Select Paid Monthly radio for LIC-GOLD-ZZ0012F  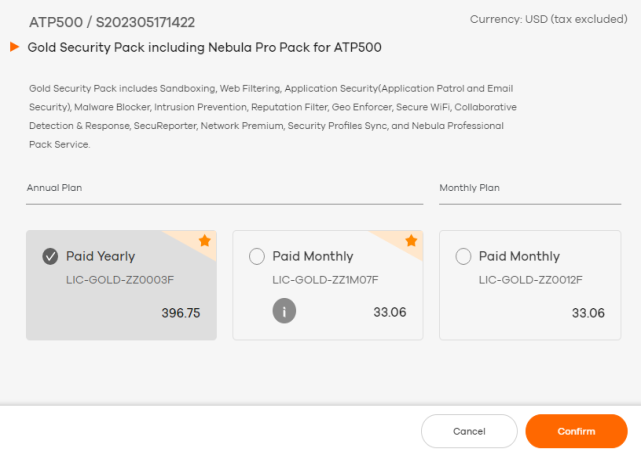(x=463, y=256)
